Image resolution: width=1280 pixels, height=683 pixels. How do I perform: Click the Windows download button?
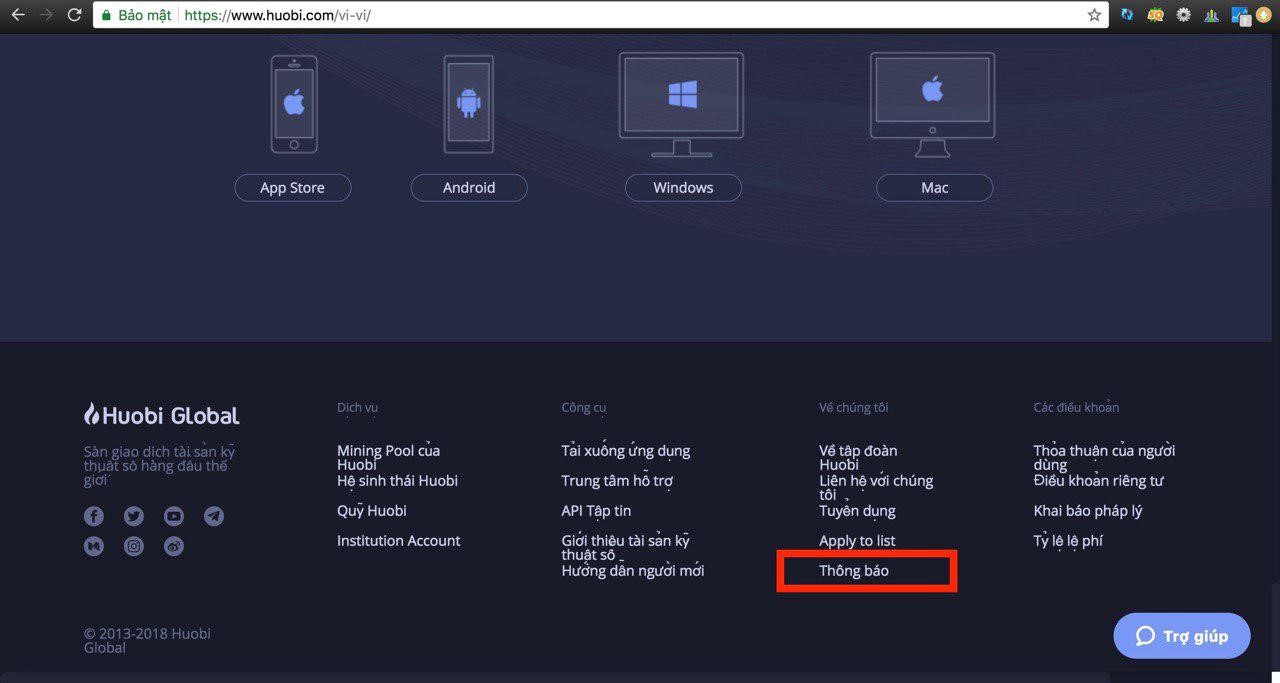tap(683, 188)
